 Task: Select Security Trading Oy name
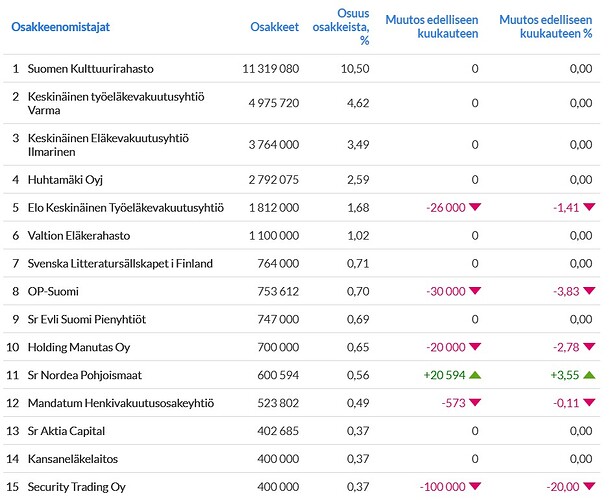[x=76, y=487]
